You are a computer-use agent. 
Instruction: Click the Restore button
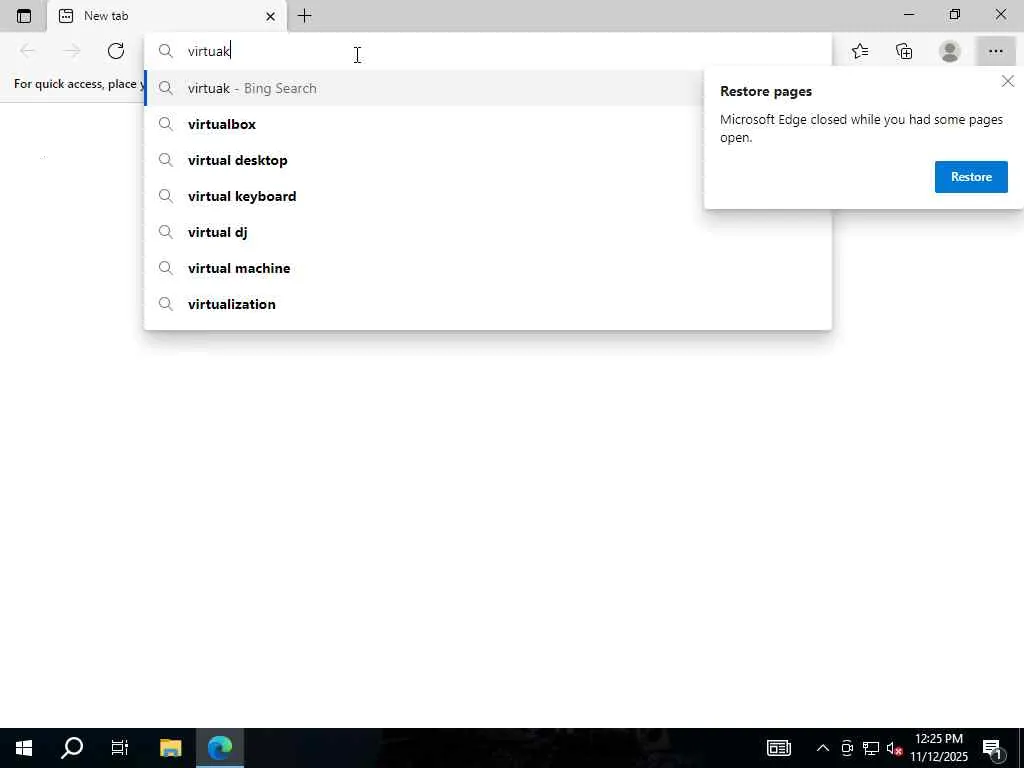click(x=971, y=177)
